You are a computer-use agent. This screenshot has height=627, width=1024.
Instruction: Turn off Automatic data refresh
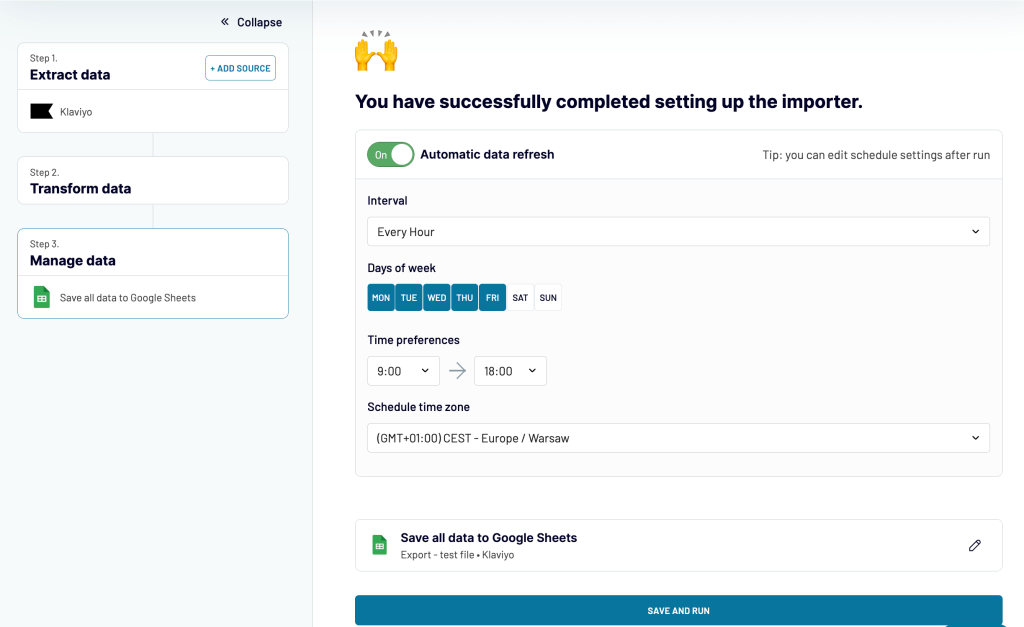(x=390, y=154)
